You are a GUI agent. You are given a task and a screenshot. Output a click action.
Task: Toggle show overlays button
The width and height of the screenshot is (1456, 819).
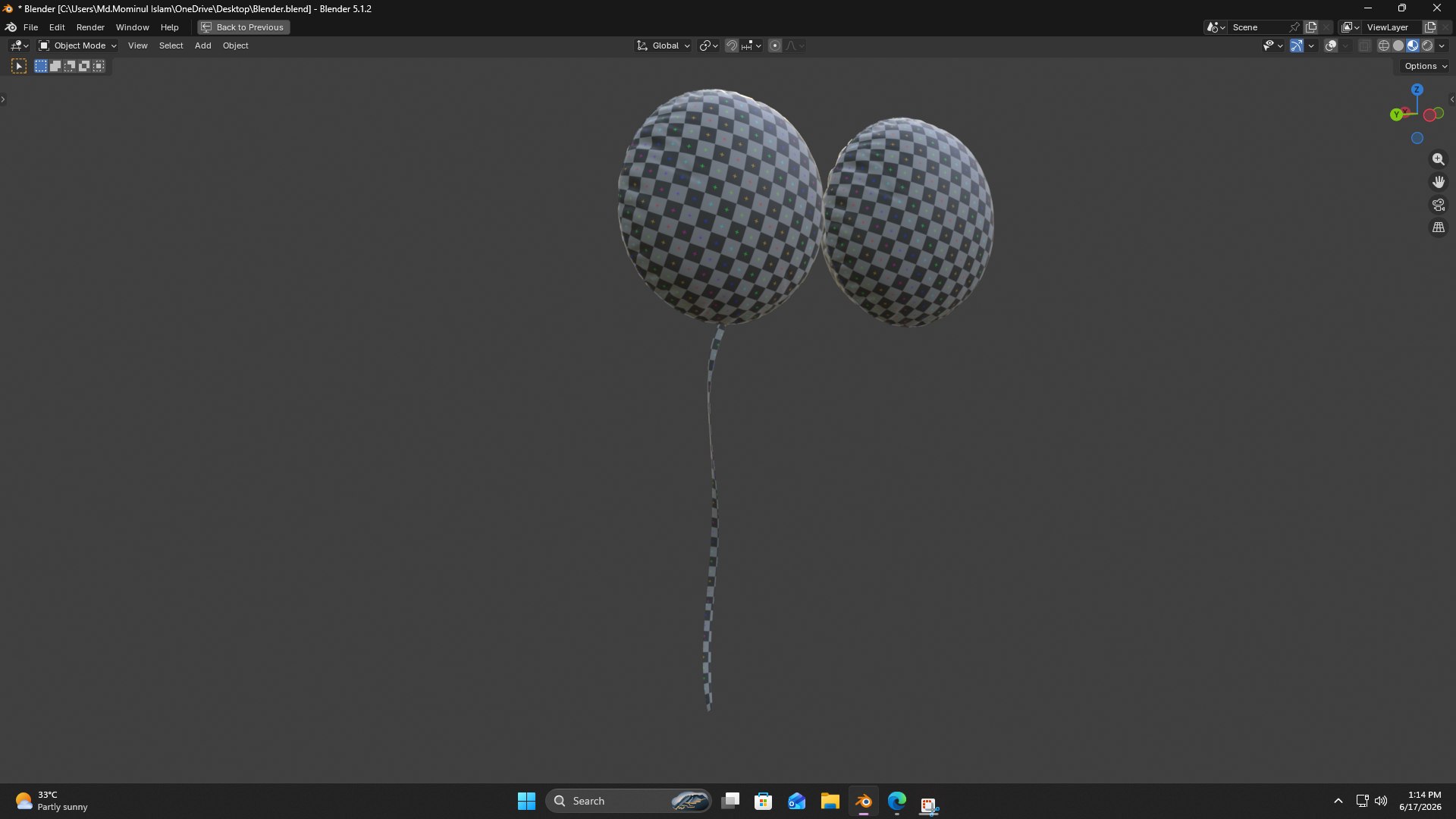click(1331, 45)
